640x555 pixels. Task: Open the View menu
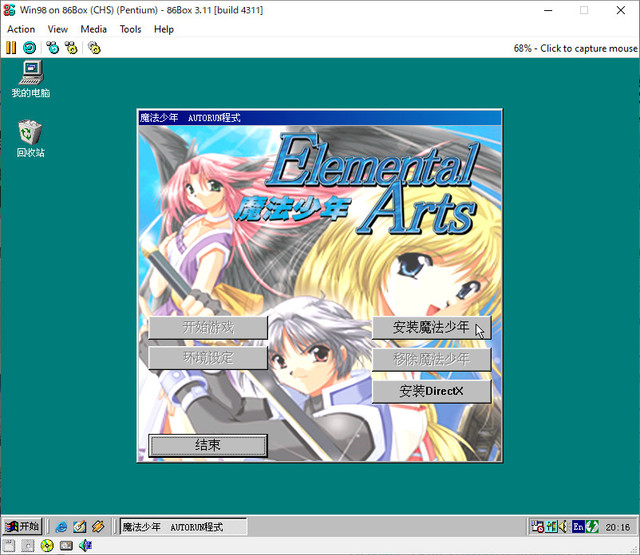(58, 29)
